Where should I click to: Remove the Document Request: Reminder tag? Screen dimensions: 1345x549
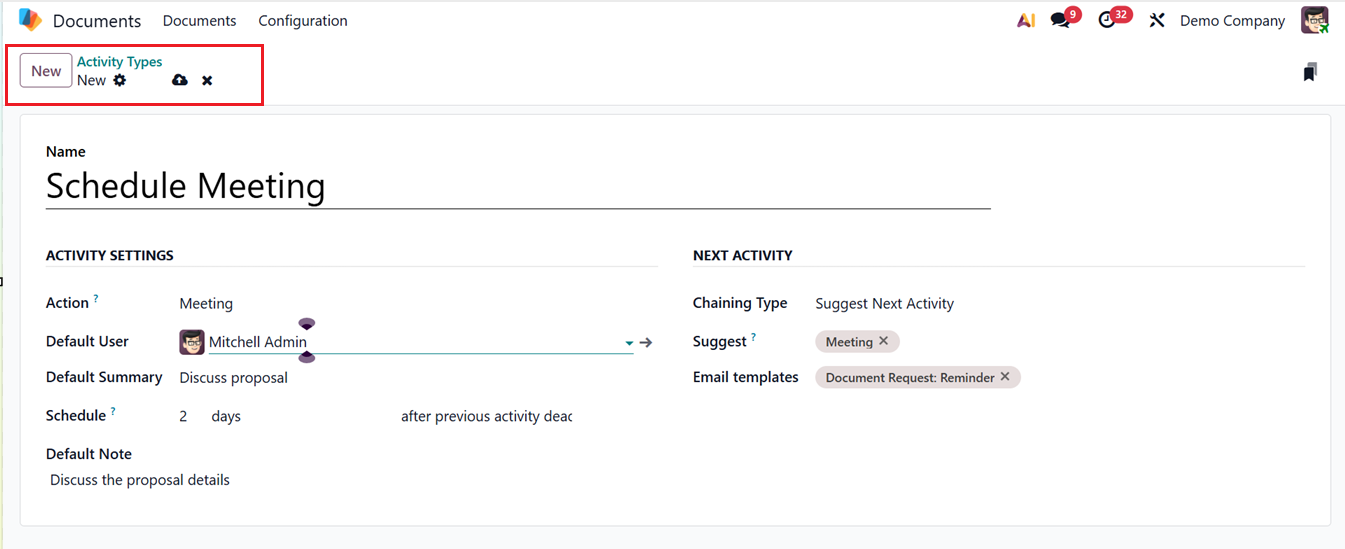pos(1005,377)
